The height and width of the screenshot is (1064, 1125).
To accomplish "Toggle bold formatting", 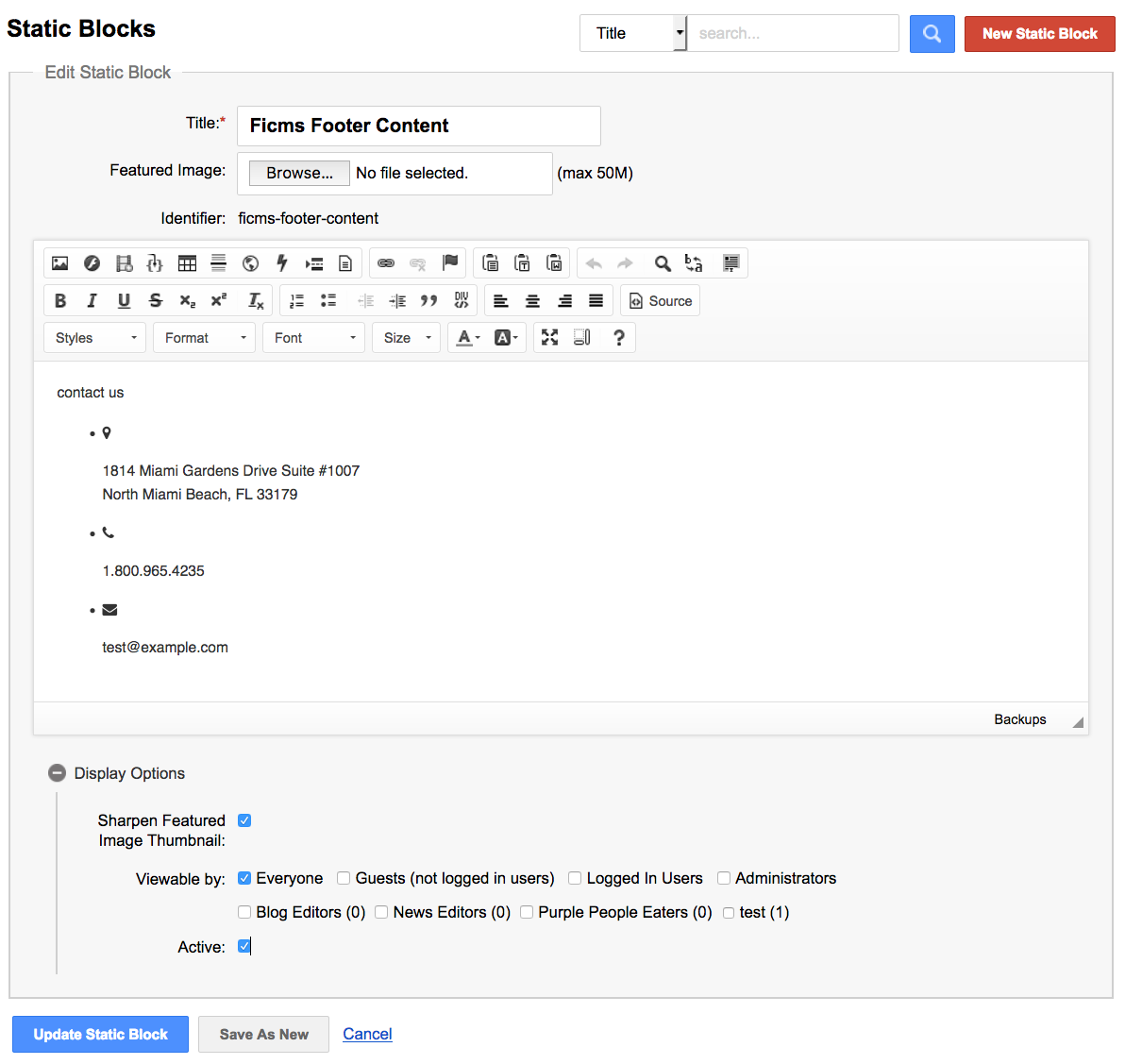I will point(60,301).
